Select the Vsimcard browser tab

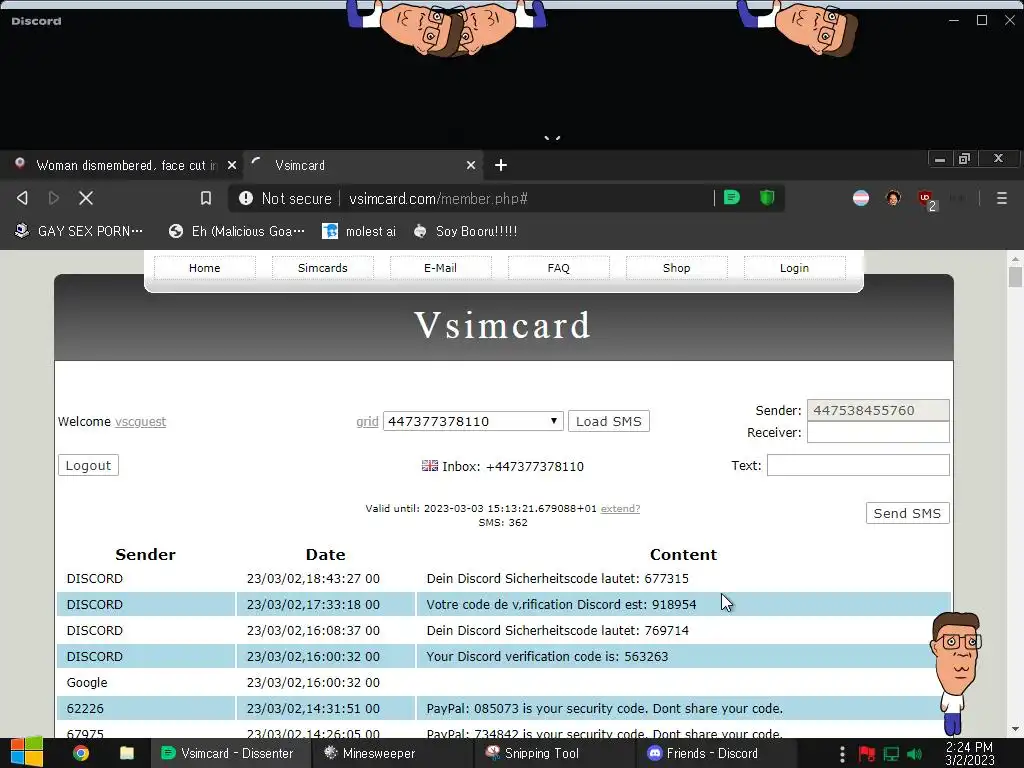click(x=364, y=165)
